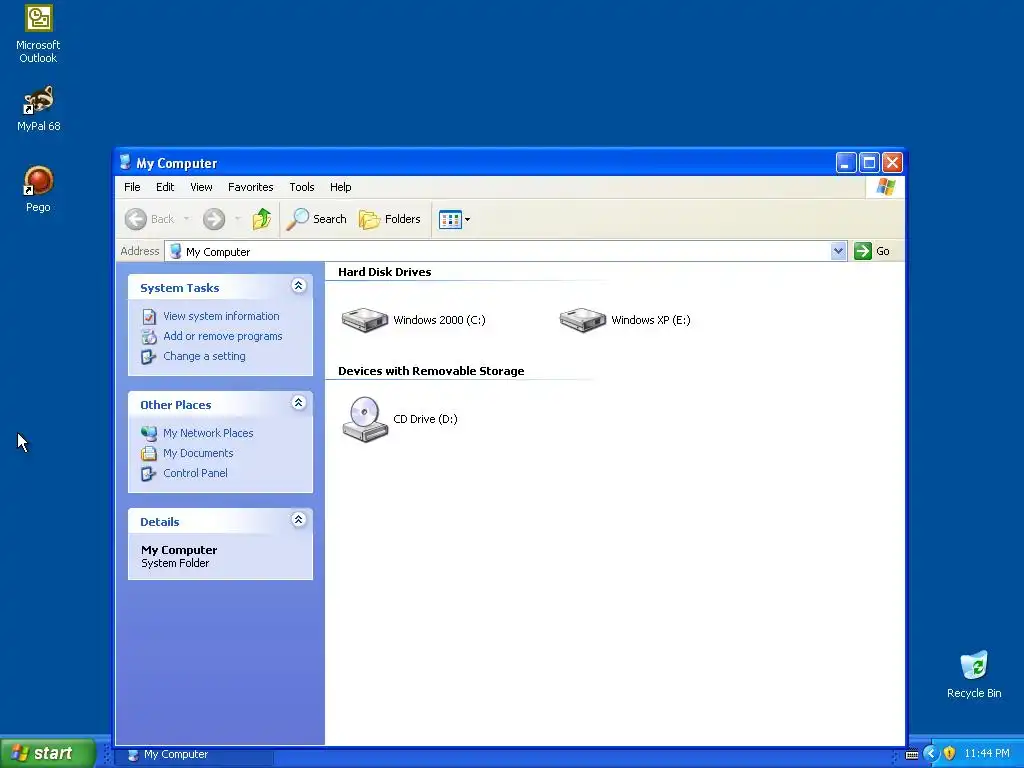Click the Hard Disk Drives group header
The width and height of the screenshot is (1024, 768).
[x=385, y=272]
